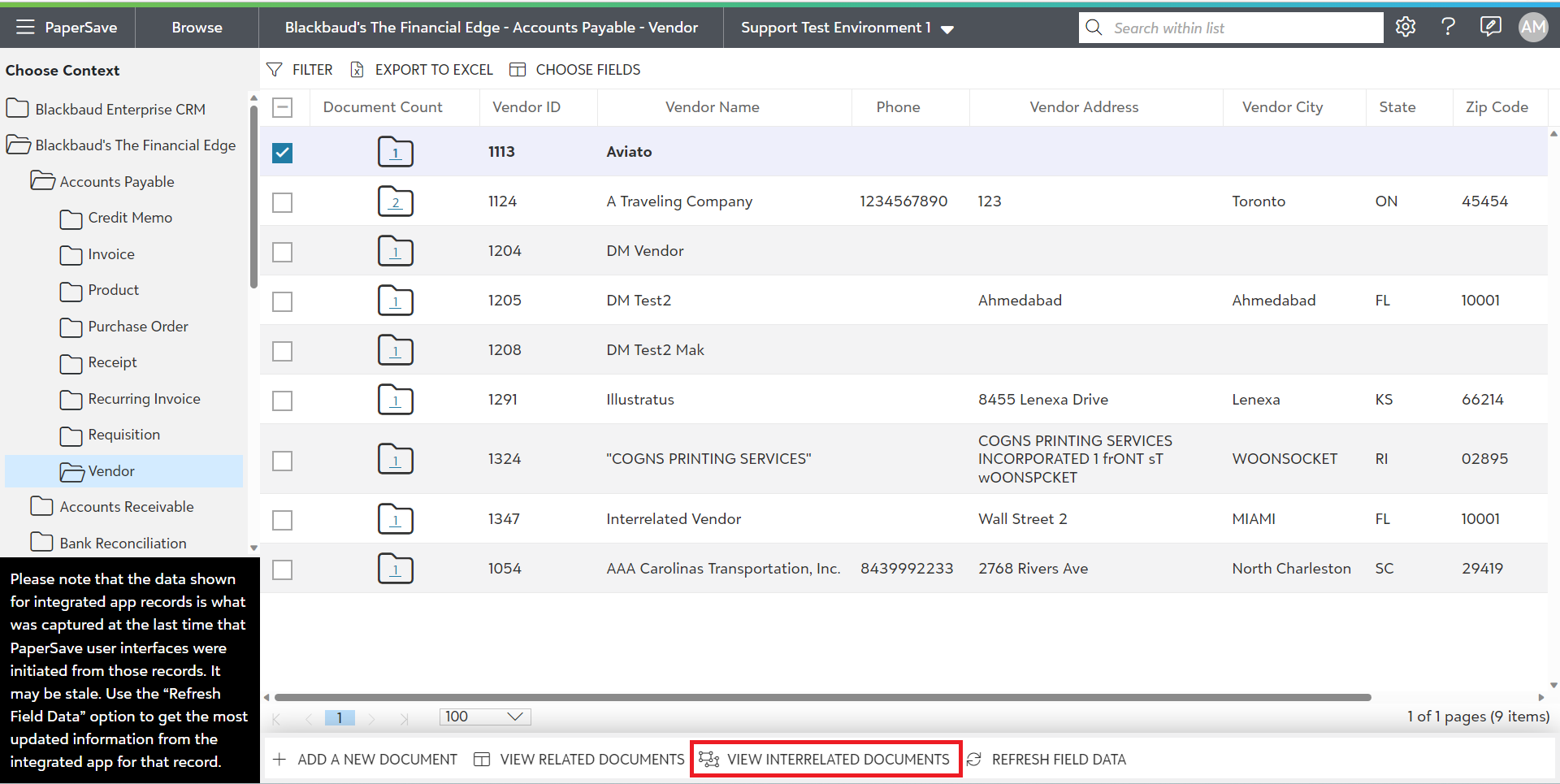
Task: Uncheck the Aviato row checkbox
Action: click(282, 153)
